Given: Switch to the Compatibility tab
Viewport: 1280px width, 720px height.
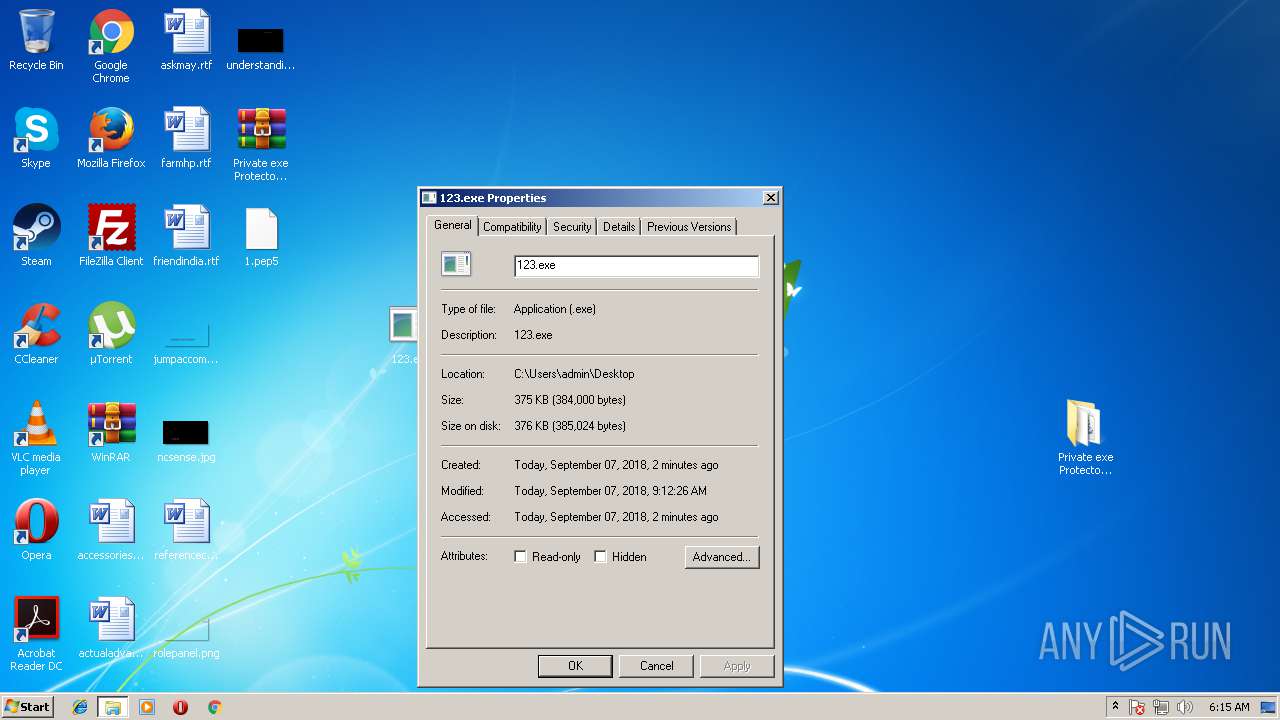Looking at the screenshot, I should pyautogui.click(x=512, y=227).
